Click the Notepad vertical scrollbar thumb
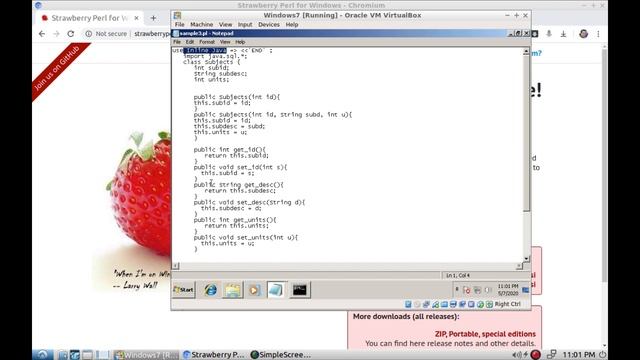640x360 pixels. coord(526,133)
